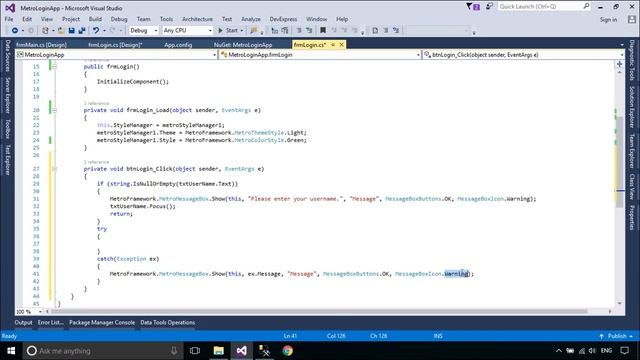Click the account avatar icon near Sign in
The width and height of the screenshot is (640, 360).
[x=632, y=19]
